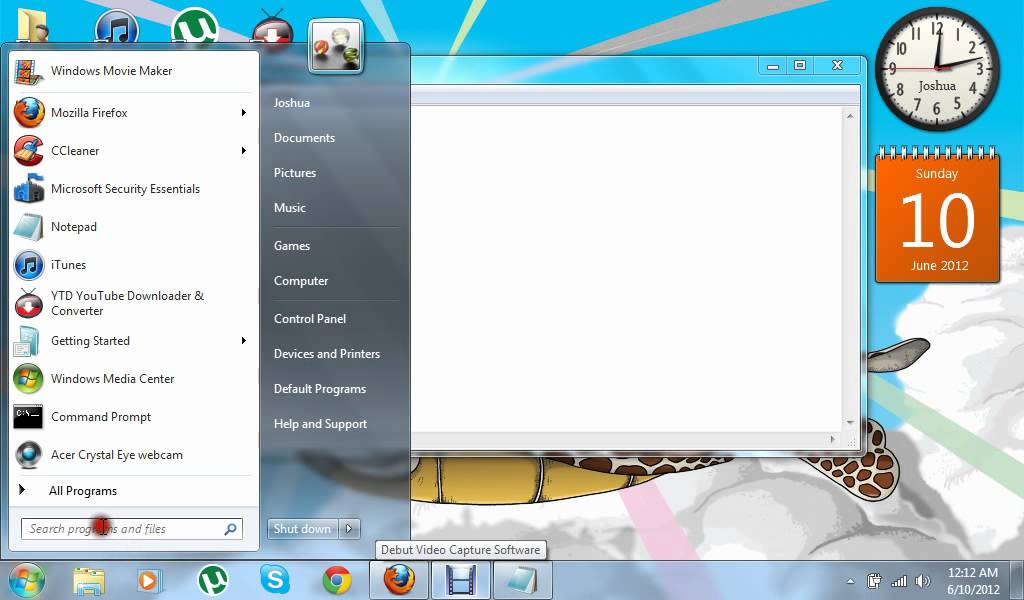The height and width of the screenshot is (600, 1024).
Task: Open Devices and Printers
Action: (327, 354)
